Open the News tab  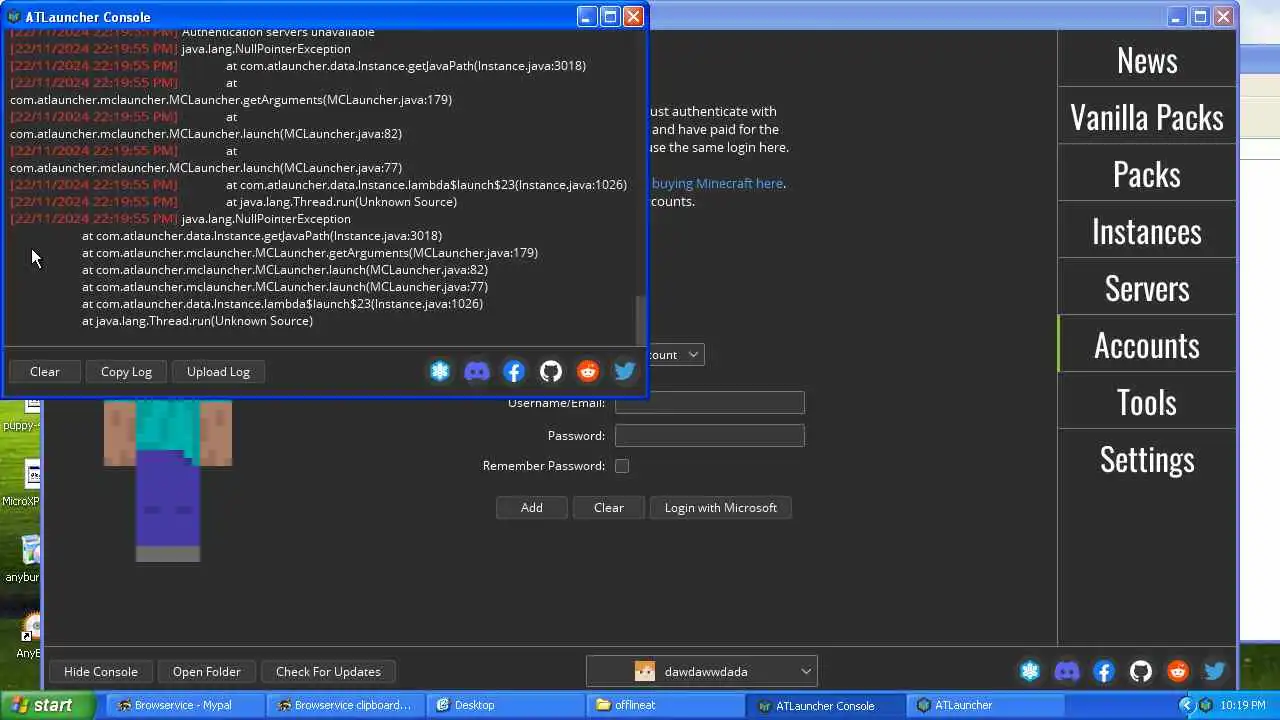point(1147,60)
